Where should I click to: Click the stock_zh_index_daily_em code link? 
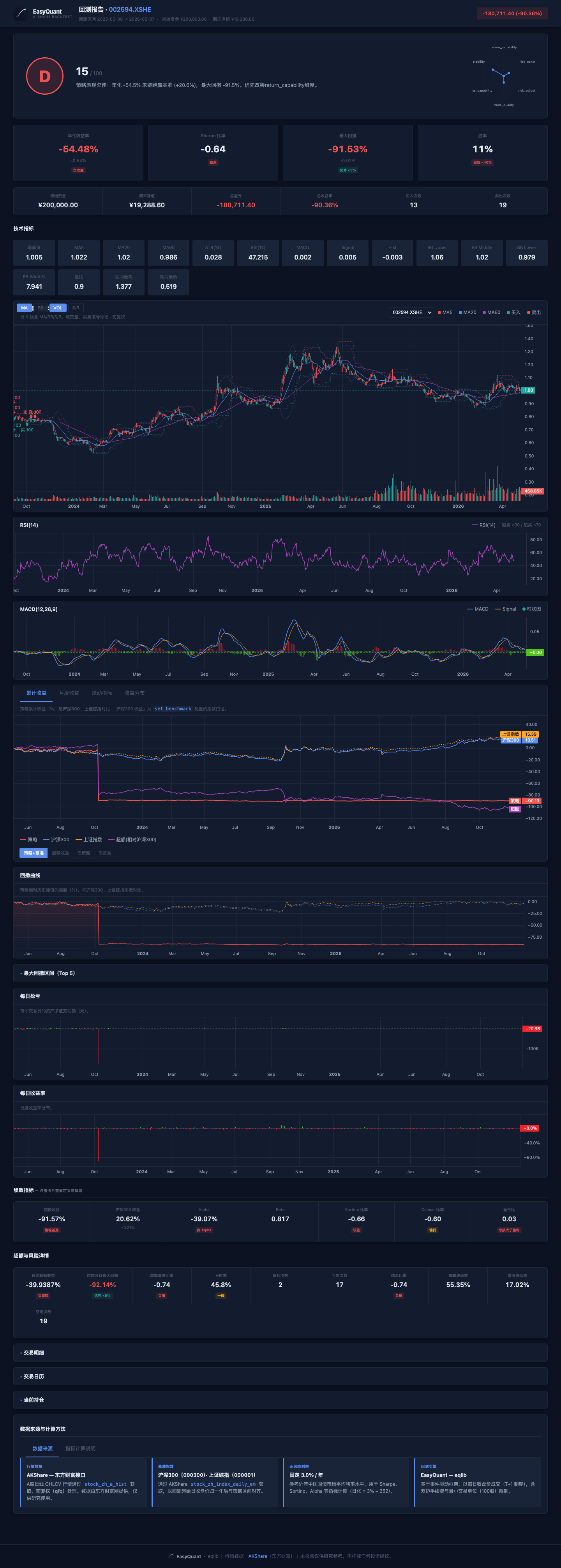pos(223,1484)
